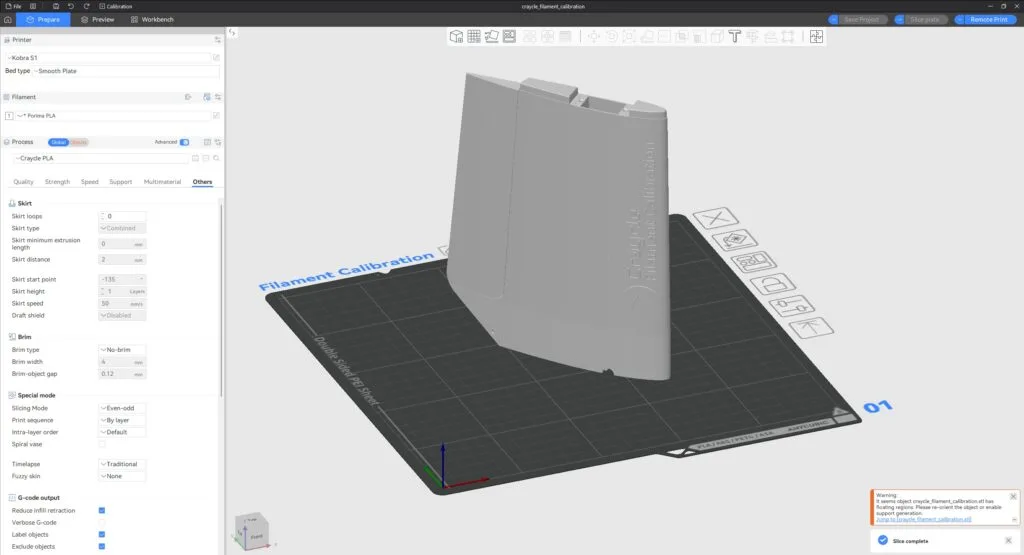1024x555 pixels.
Task: Toggle the Advanced mode switch
Action: coord(184,142)
